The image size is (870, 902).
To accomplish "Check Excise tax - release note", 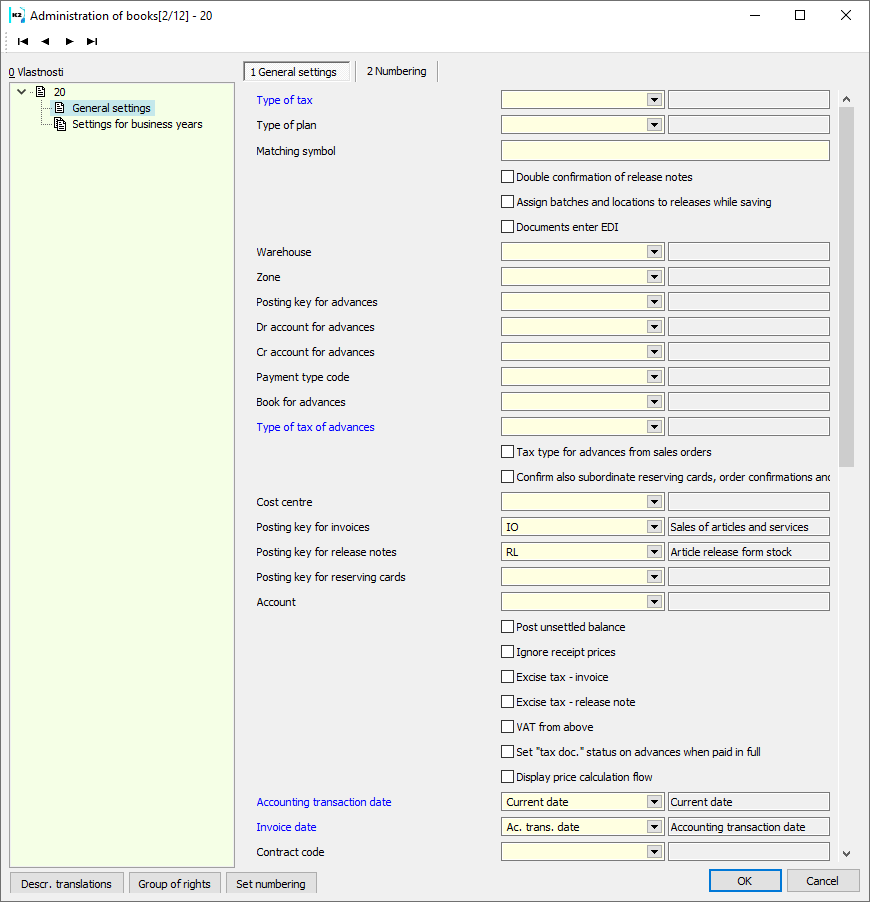I will point(508,702).
